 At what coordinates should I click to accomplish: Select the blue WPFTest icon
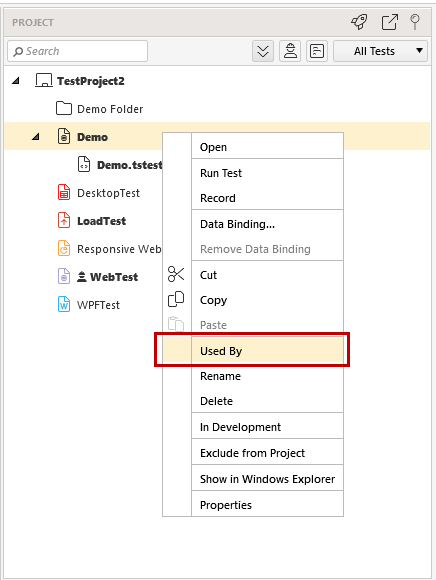64,304
